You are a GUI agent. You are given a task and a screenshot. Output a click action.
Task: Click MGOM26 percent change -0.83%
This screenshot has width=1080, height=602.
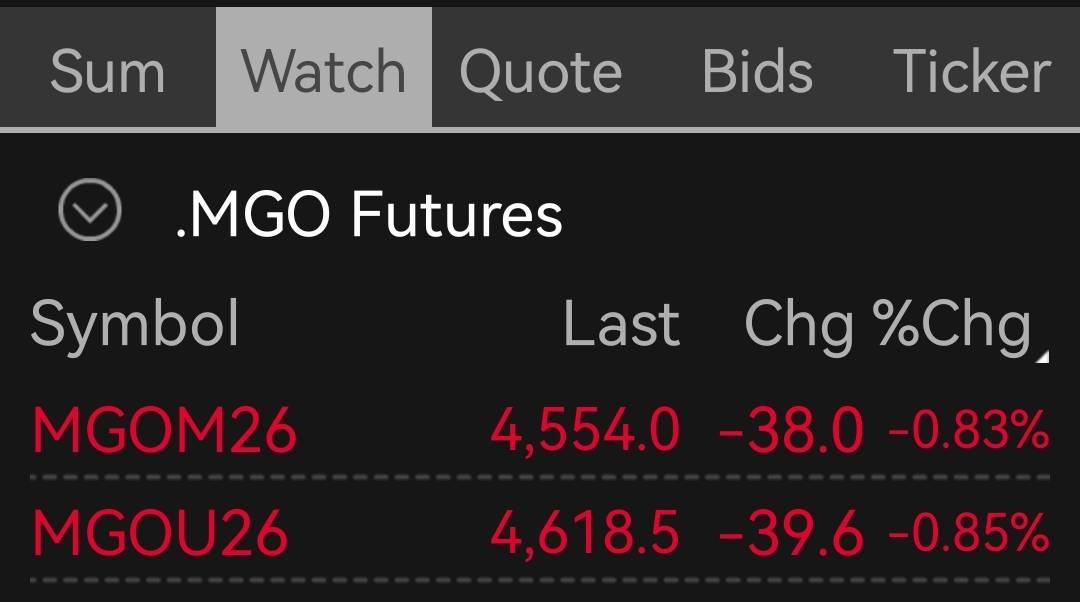click(x=969, y=430)
